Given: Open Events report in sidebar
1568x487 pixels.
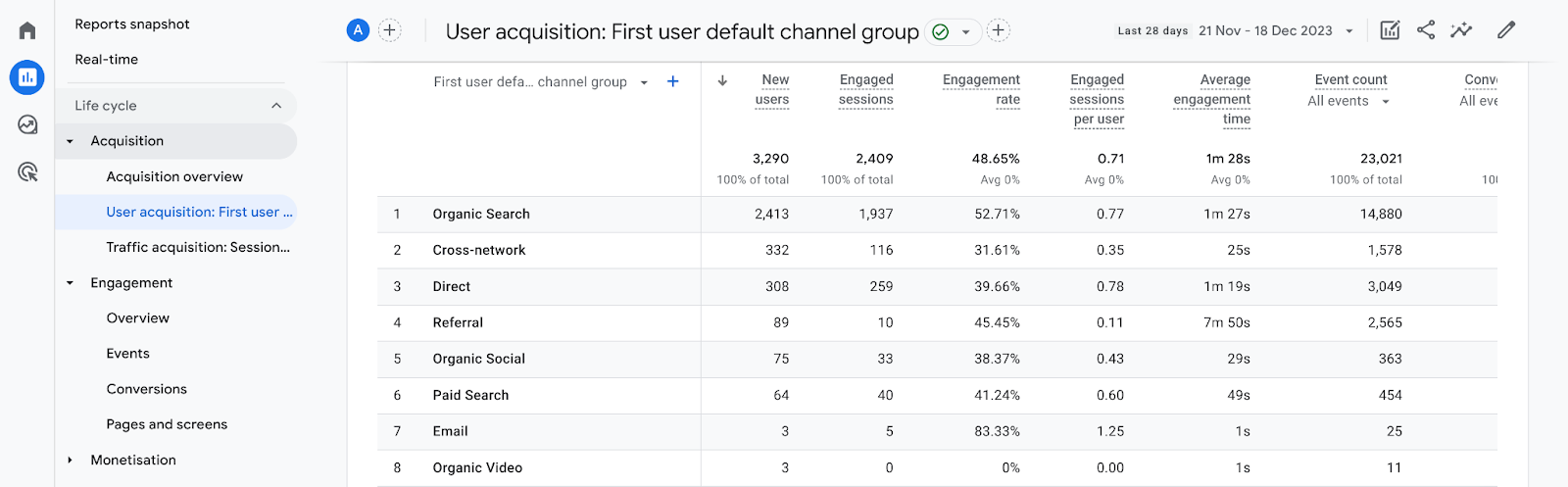Looking at the screenshot, I should point(128,354).
